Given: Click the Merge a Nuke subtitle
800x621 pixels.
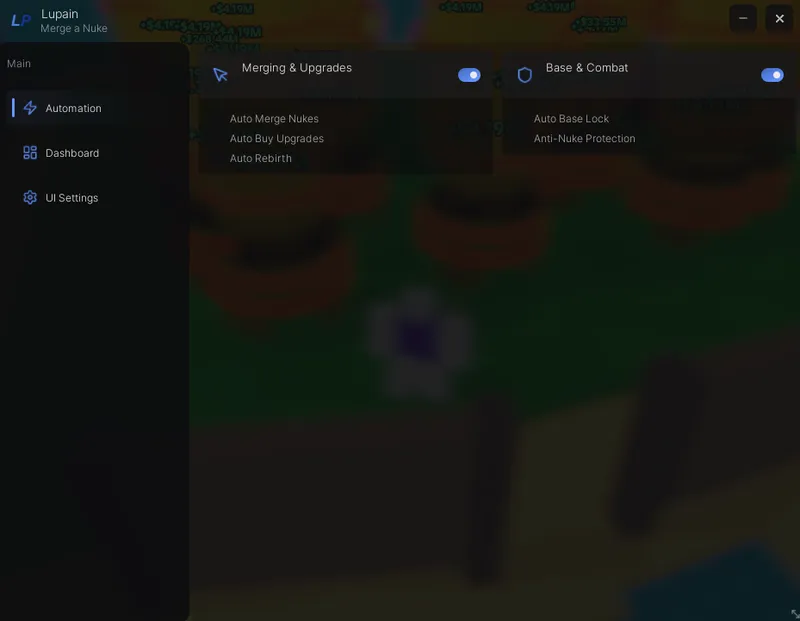Looking at the screenshot, I should pyautogui.click(x=74, y=29).
